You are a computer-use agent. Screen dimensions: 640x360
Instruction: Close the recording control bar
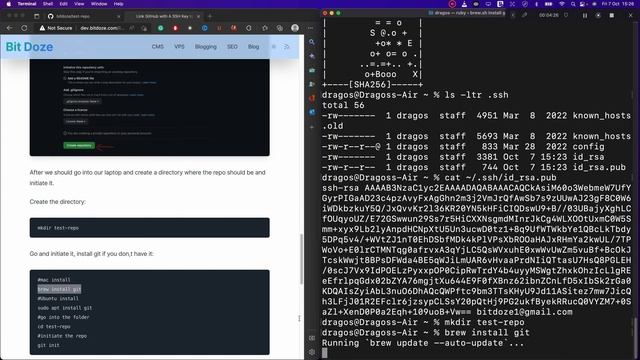[631, 16]
